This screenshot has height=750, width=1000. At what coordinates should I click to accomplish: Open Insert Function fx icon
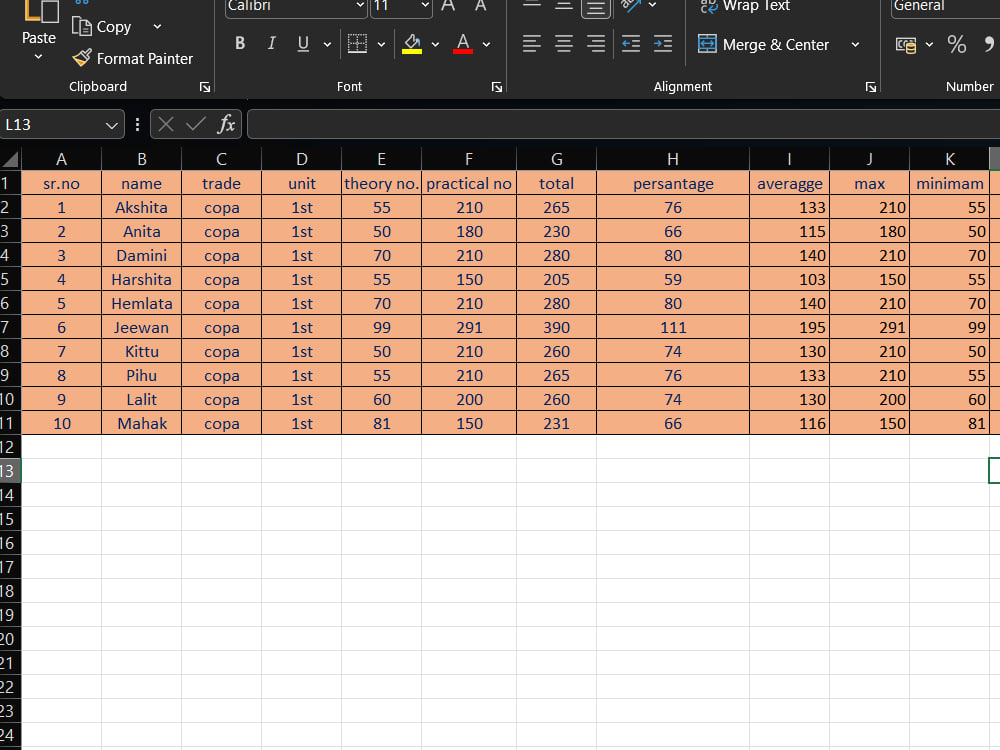[x=226, y=124]
